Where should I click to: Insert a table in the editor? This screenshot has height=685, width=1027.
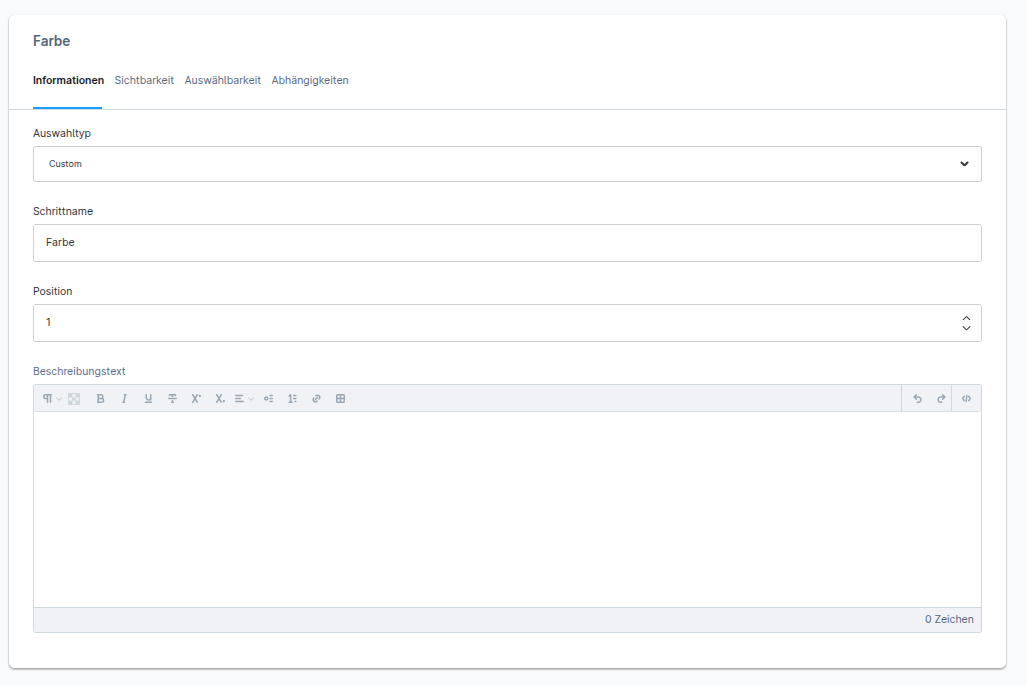point(341,399)
